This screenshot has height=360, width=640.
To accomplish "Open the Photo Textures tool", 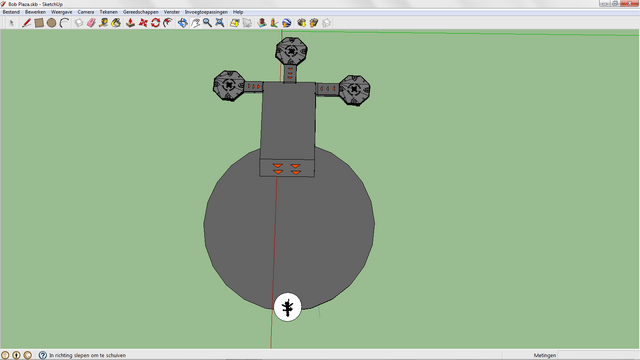I will coord(274,23).
